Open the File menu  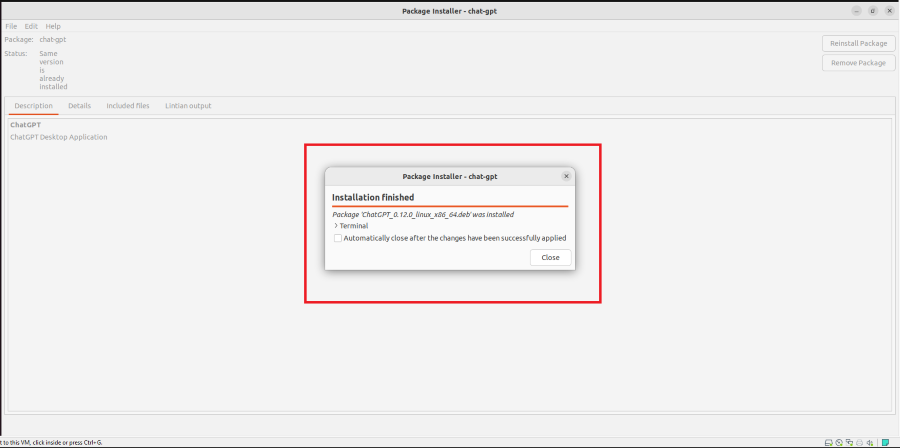tap(11, 26)
